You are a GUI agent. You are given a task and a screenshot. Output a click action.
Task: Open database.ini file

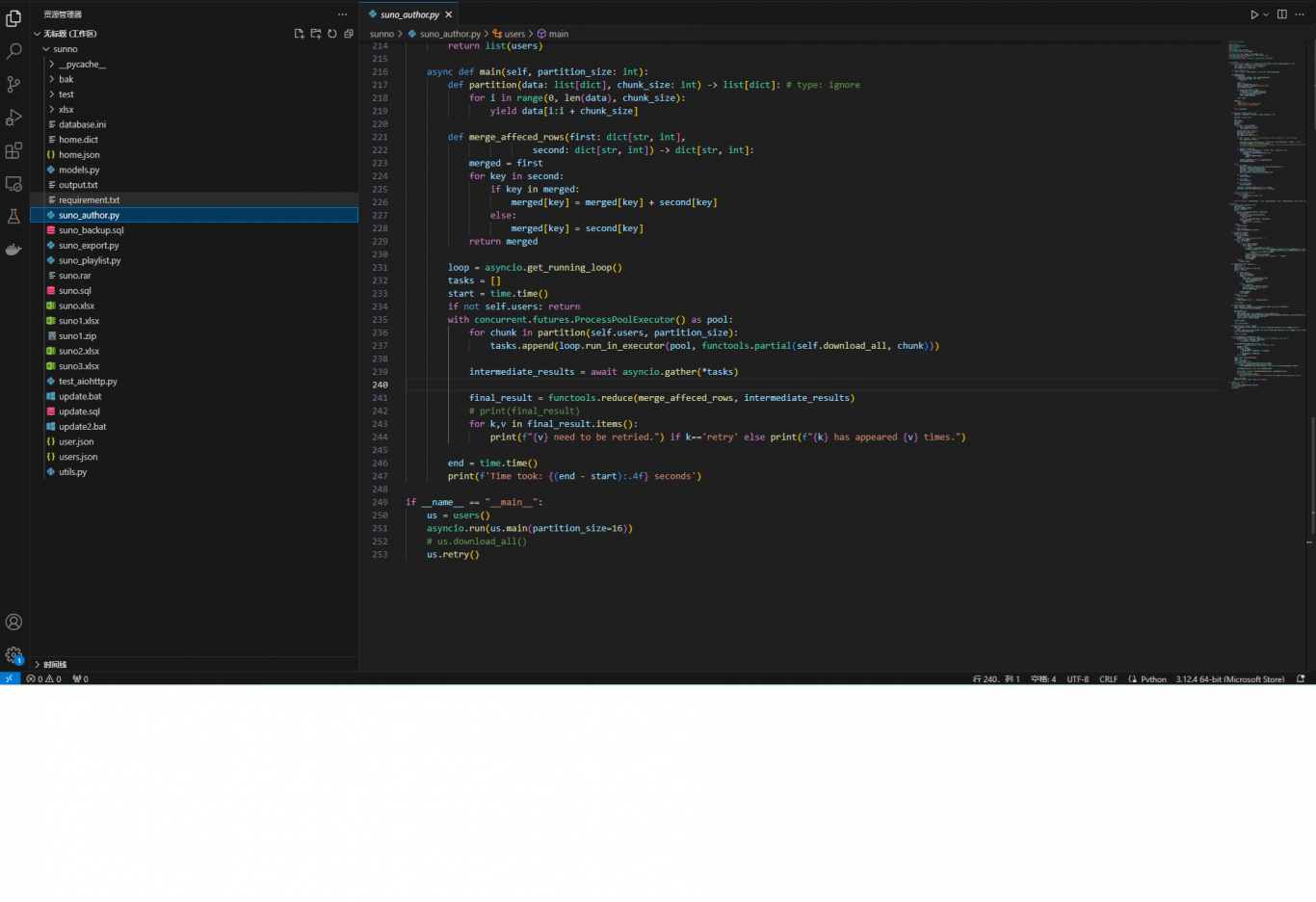click(x=194, y=124)
